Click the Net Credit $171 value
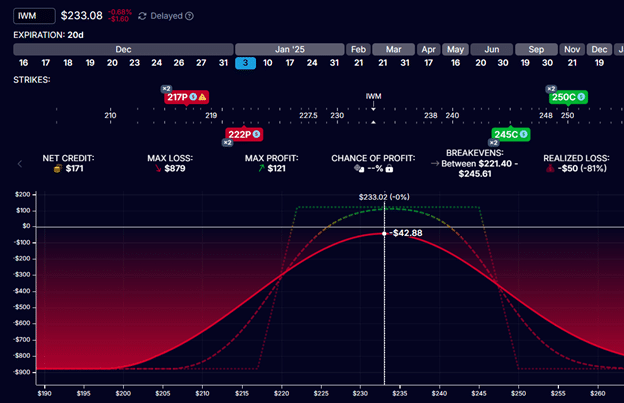This screenshot has width=624, height=403. pos(74,169)
